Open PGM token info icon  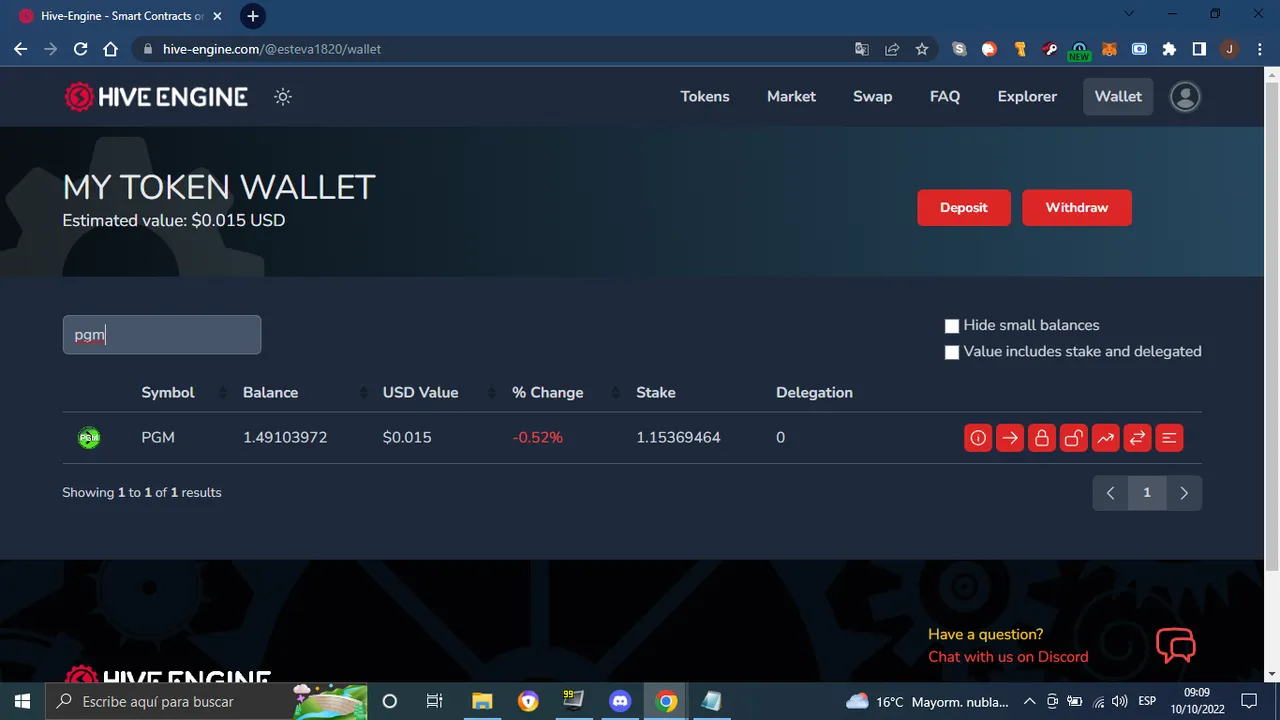point(978,438)
